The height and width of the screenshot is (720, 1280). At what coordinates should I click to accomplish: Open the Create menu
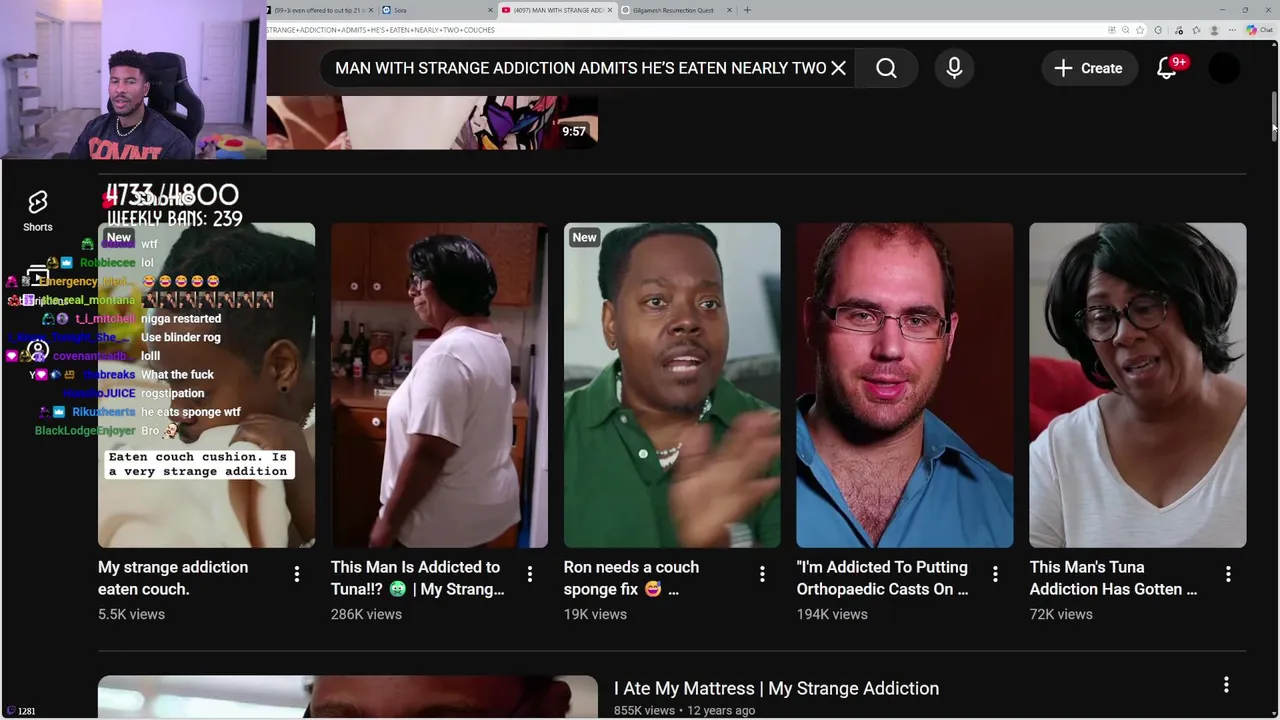1088,68
